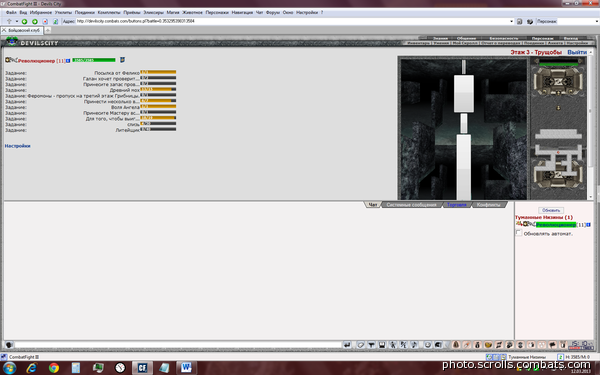The width and height of the screenshot is (600, 375).
Task: Open the Настройки menu in menu bar
Action: click(x=307, y=13)
